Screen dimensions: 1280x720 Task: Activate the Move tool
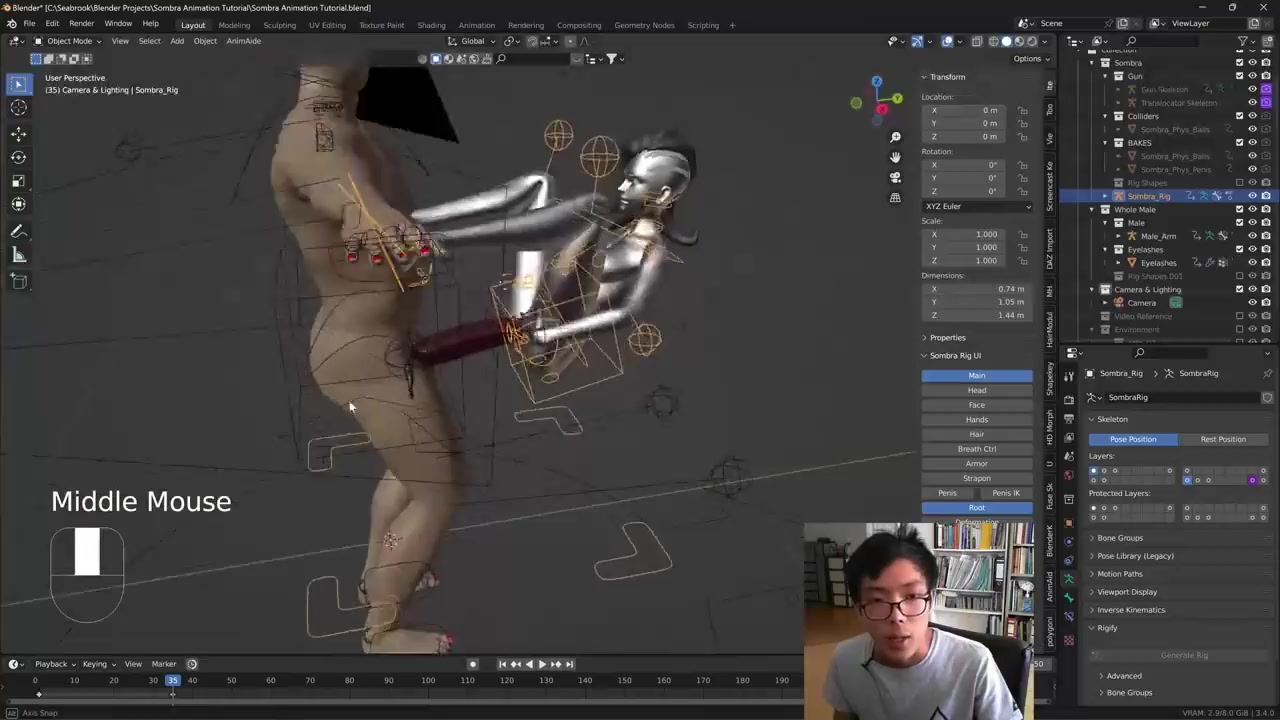pyautogui.click(x=18, y=133)
